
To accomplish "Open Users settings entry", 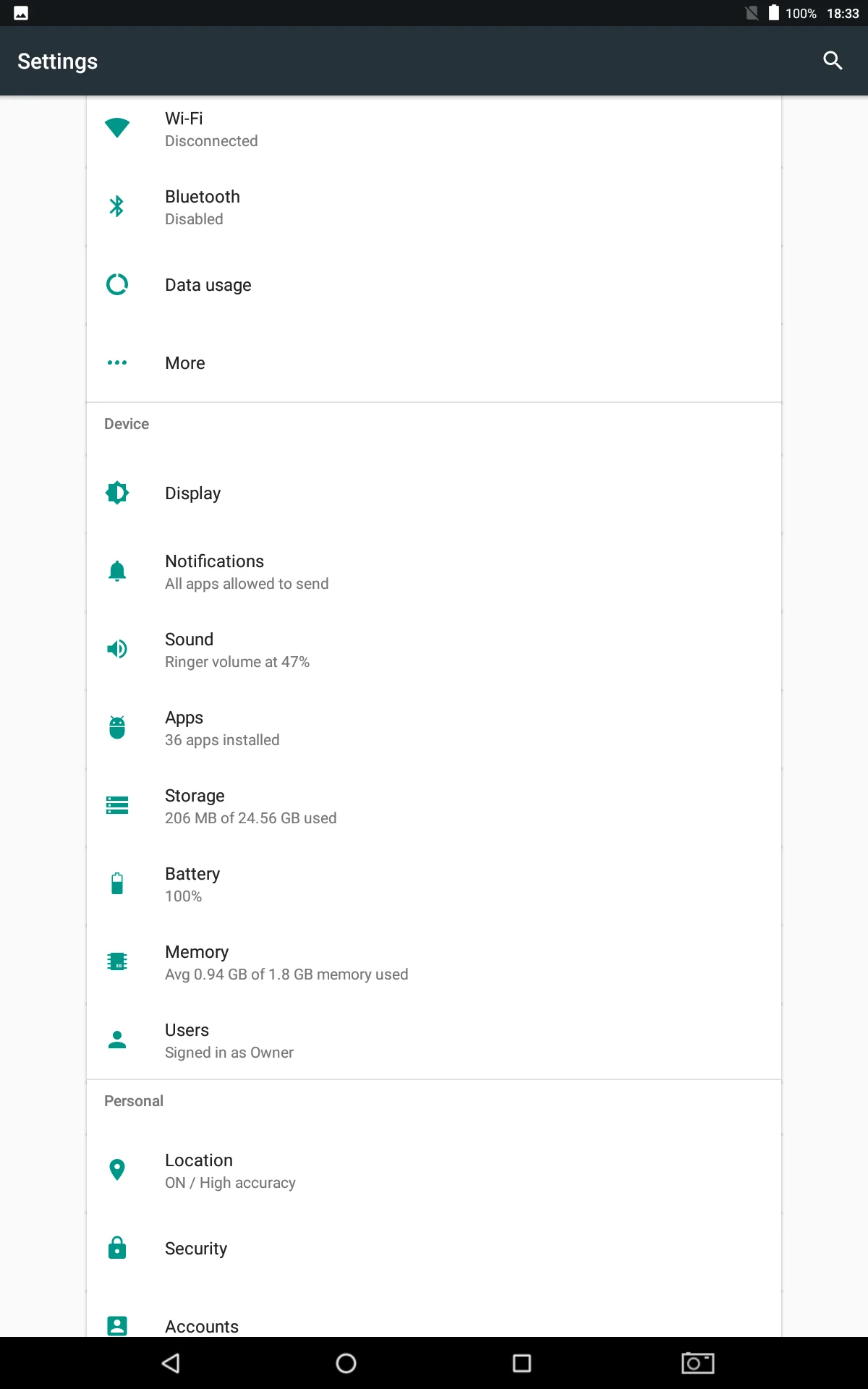I will (434, 1040).
